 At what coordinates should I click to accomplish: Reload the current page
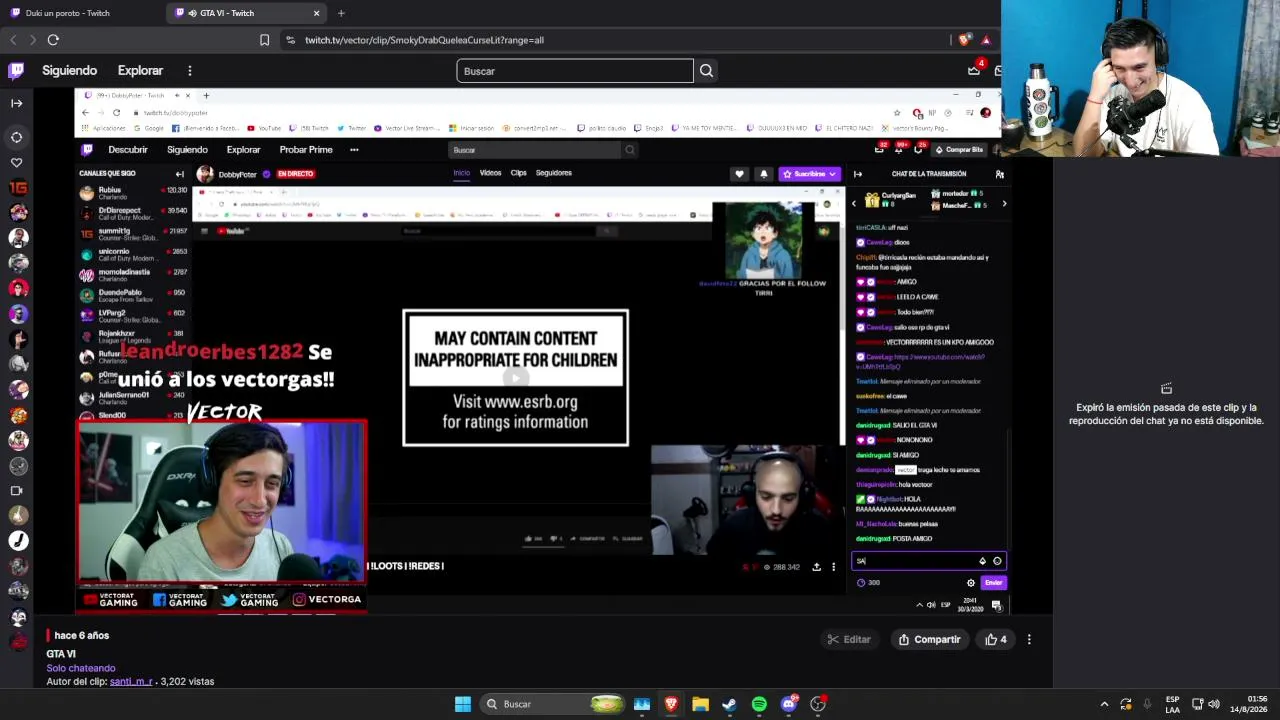point(53,40)
